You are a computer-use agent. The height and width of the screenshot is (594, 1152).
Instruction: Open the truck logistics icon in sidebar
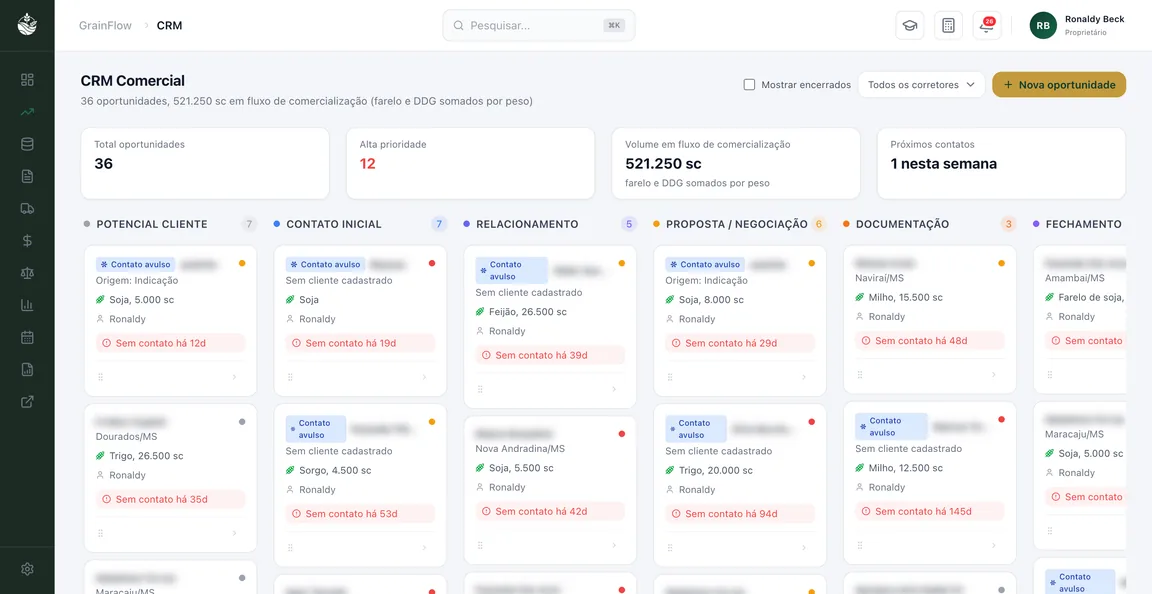(27, 208)
